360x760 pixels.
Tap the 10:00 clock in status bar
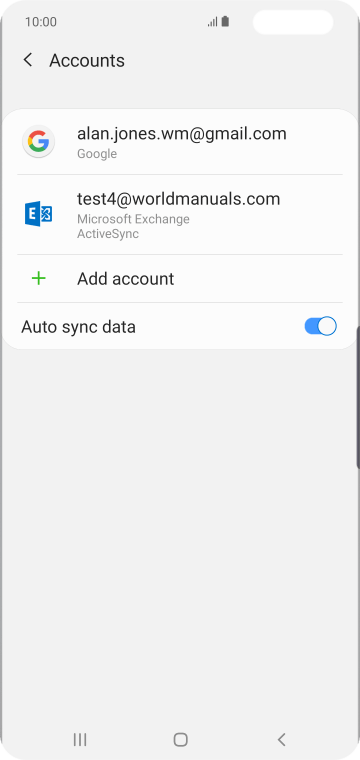41,22
